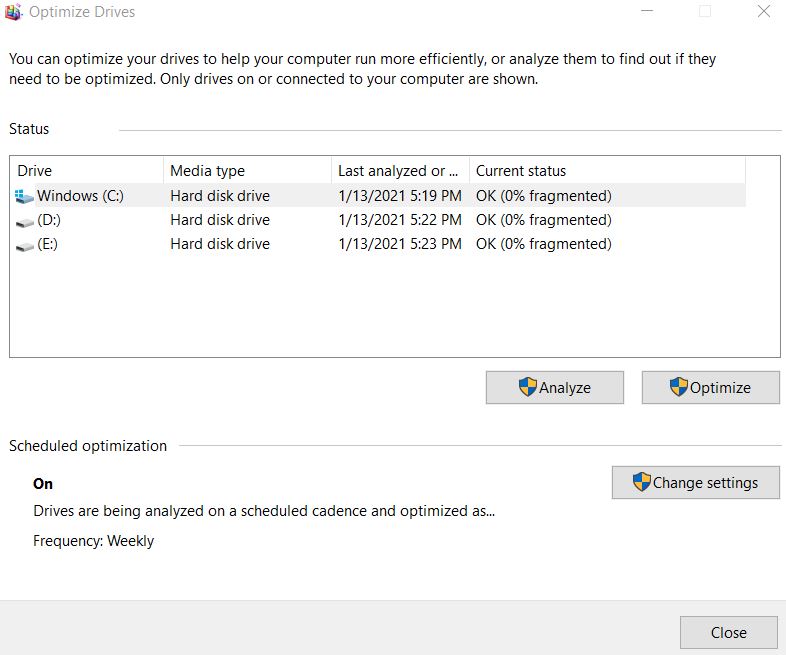Click the shield icon on Change settings

[x=641, y=482]
